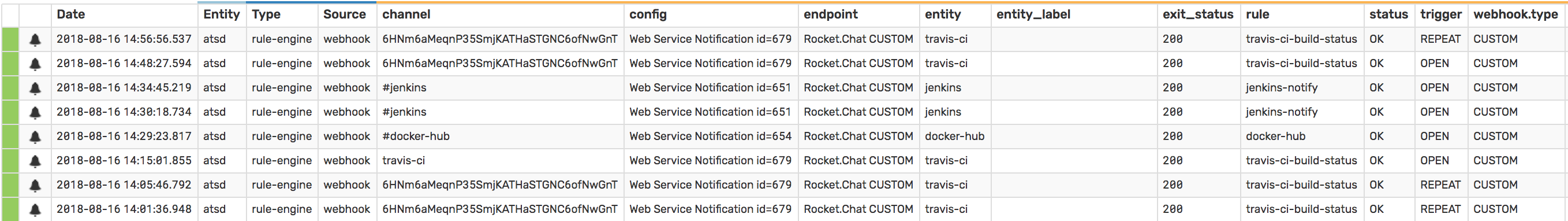
Task: Sort table by Date column header
Action: [70, 14]
